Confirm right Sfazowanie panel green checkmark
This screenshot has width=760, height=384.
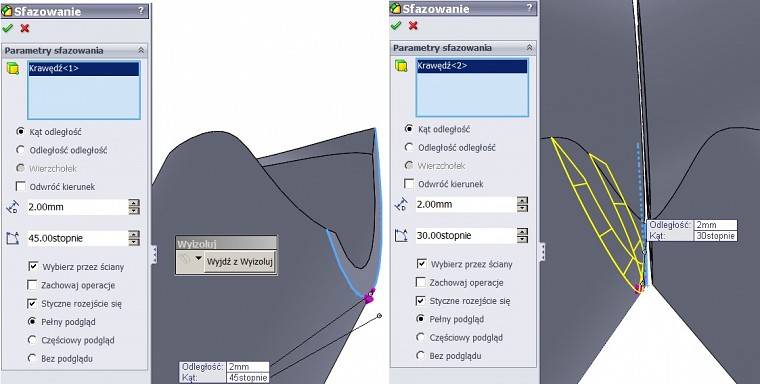coord(396,25)
